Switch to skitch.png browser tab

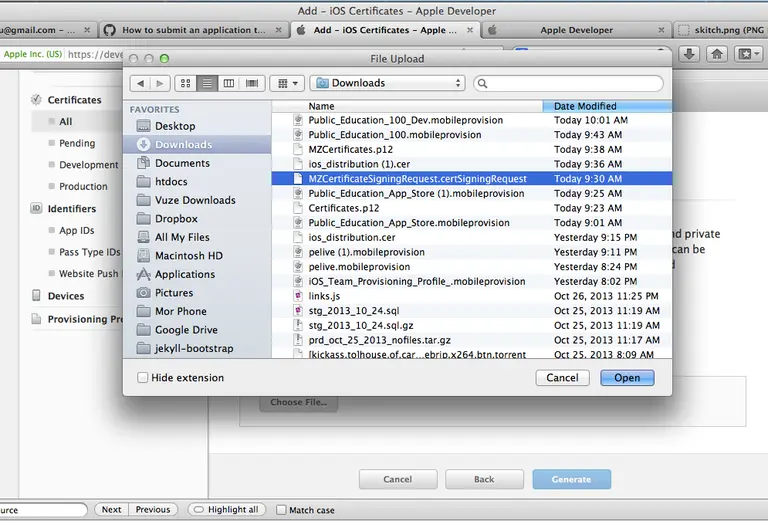coord(721,30)
